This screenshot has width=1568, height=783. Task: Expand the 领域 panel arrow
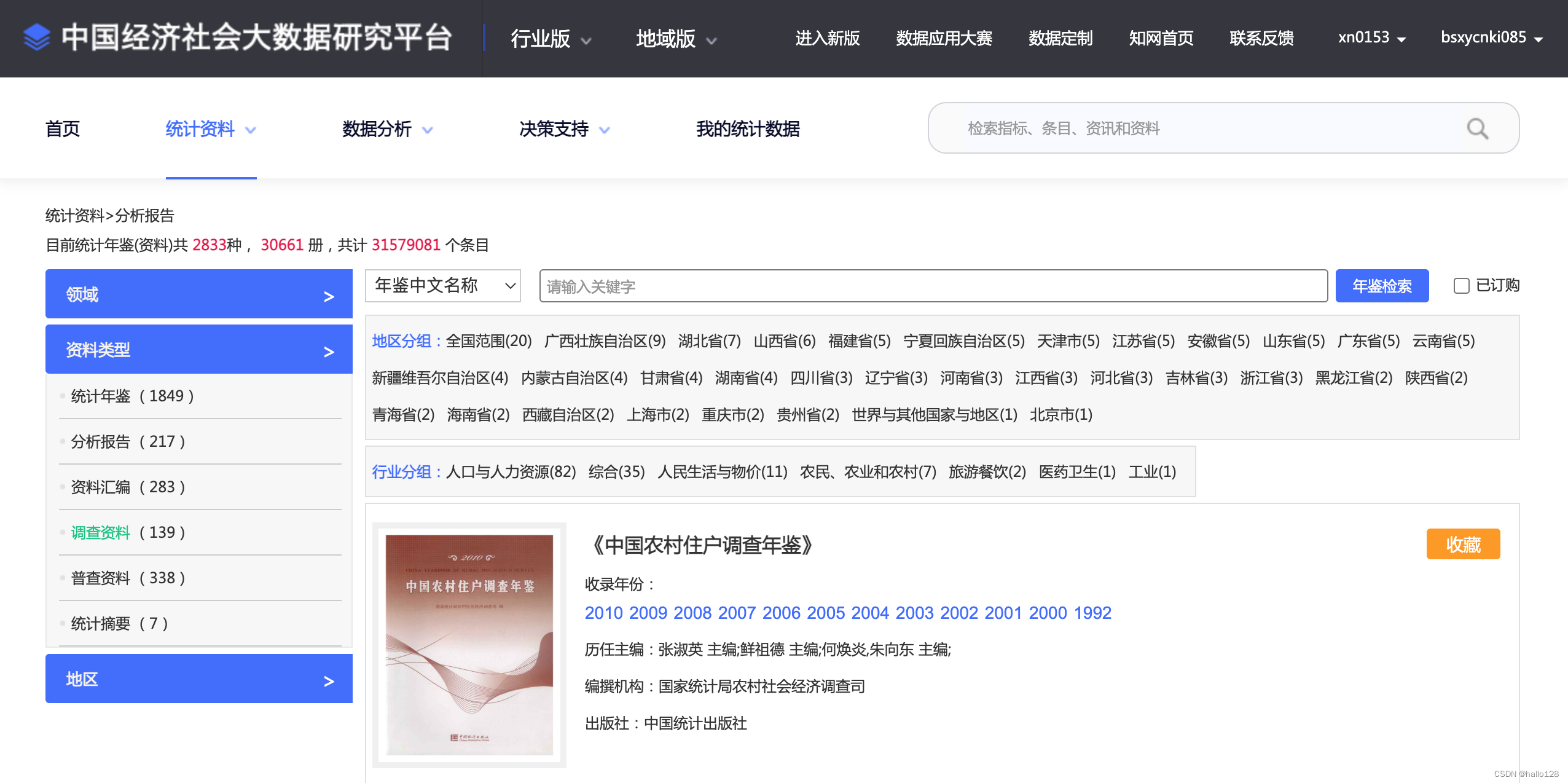pyautogui.click(x=329, y=296)
